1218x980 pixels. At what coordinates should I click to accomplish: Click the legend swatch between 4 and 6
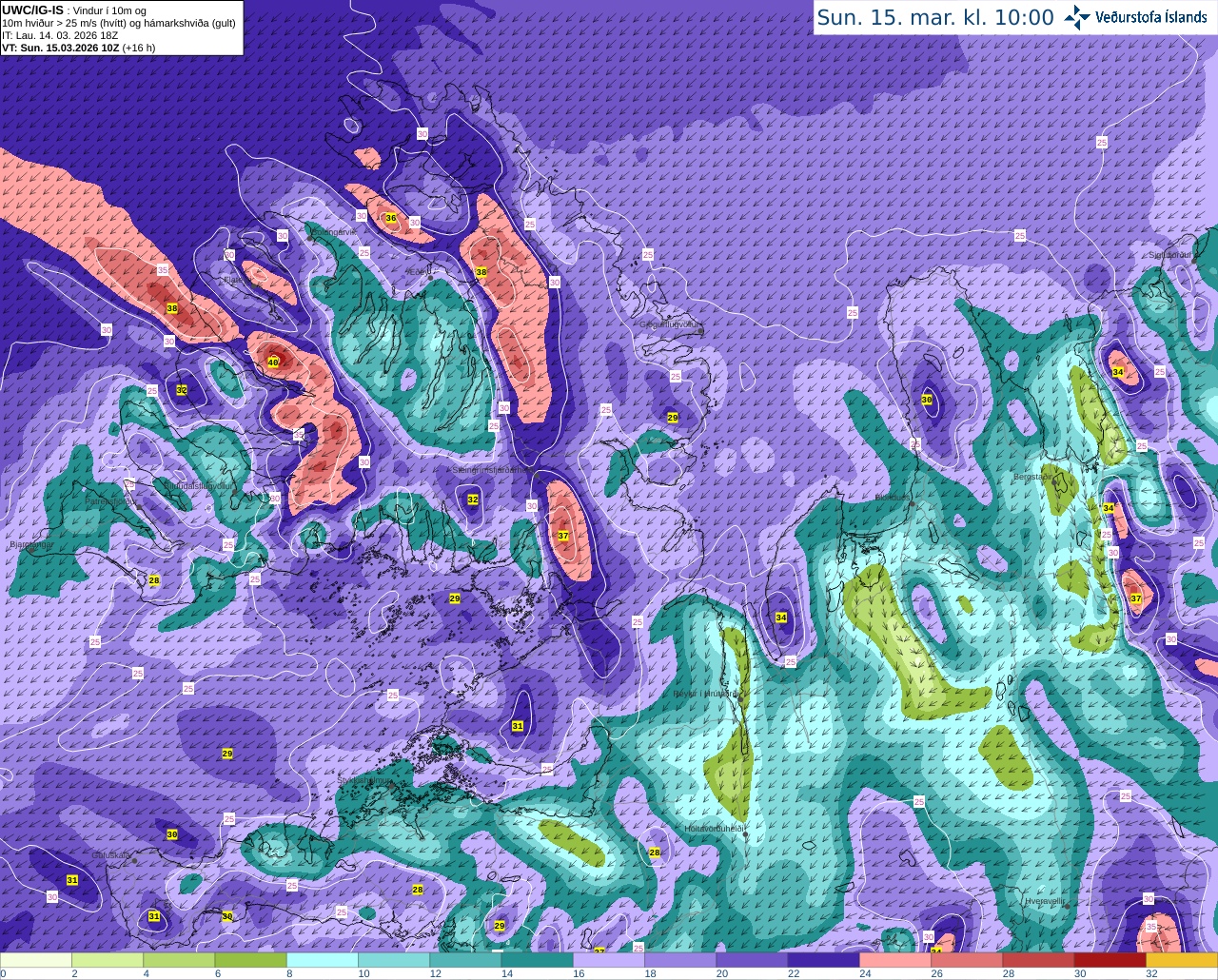click(179, 960)
